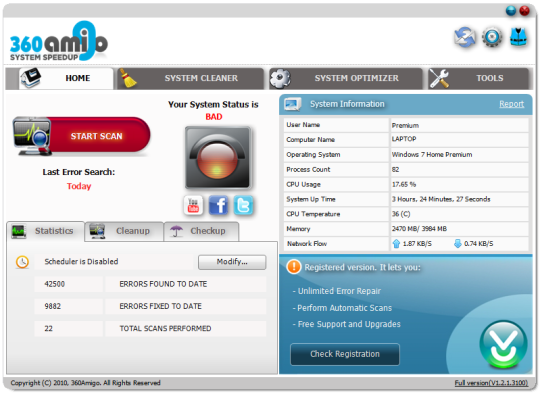
Task: Click the Check Registration button
Action: coord(345,354)
